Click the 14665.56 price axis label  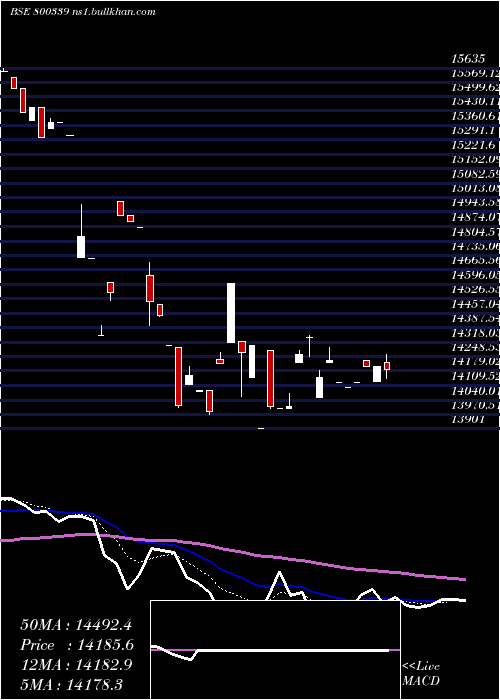[475, 260]
